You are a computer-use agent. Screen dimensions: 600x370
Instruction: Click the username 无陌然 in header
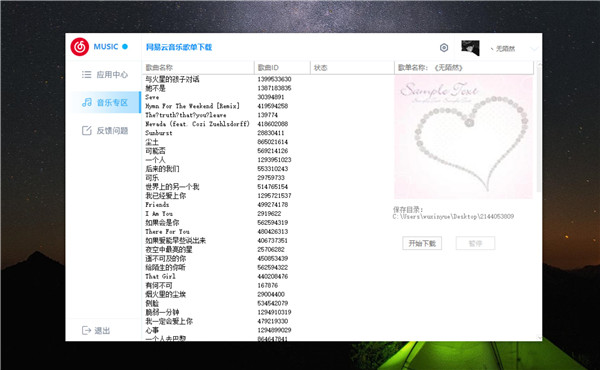pos(505,49)
